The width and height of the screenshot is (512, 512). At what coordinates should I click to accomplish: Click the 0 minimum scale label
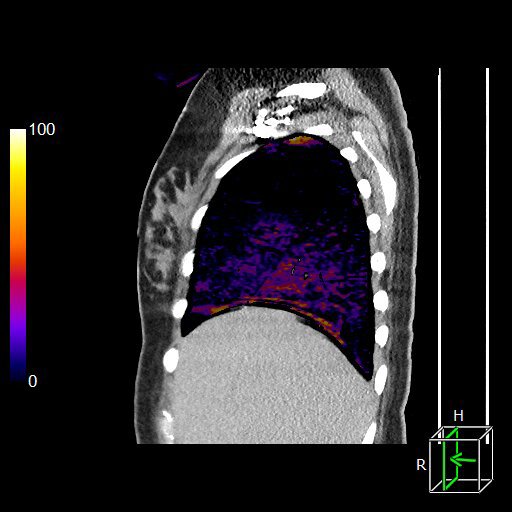(x=32, y=381)
